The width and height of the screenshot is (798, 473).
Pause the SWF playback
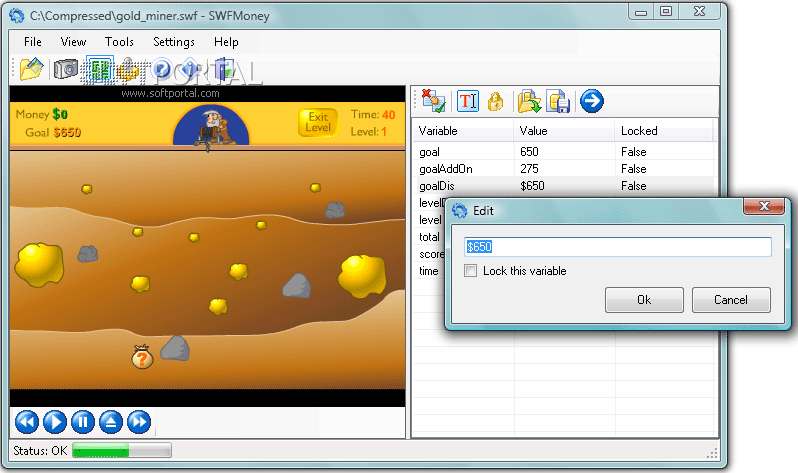tap(83, 422)
